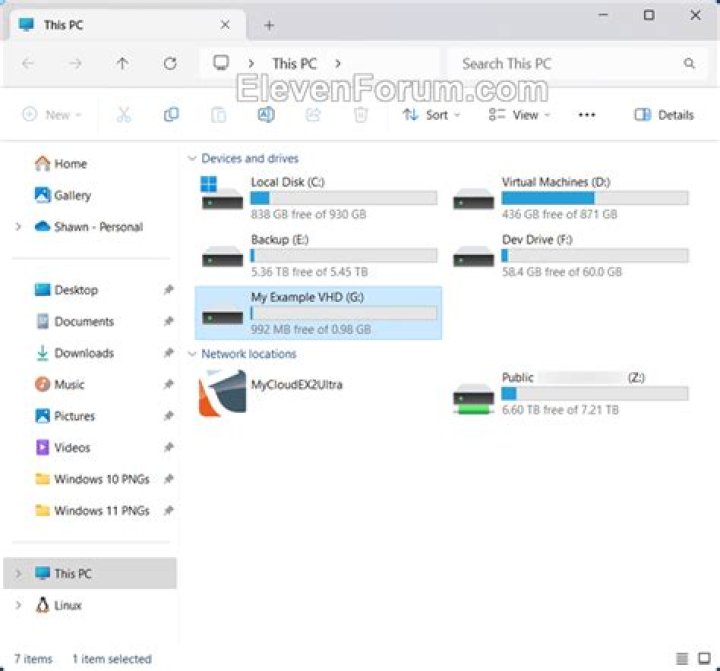Close the This PC tab
The image size is (720, 671).
click(225, 24)
